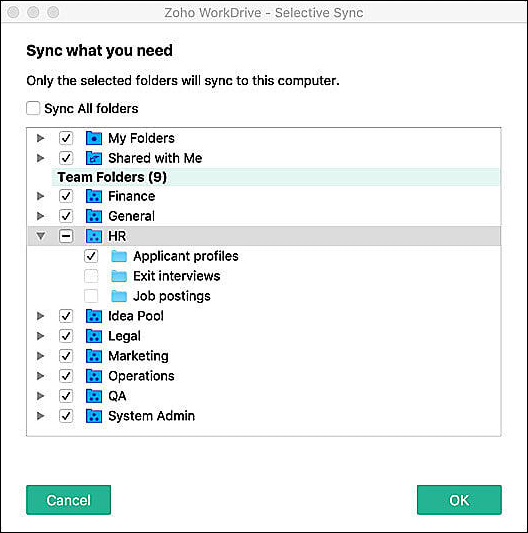528x533 pixels.
Task: Click the Team Folders (9) header row
Action: (x=275, y=177)
